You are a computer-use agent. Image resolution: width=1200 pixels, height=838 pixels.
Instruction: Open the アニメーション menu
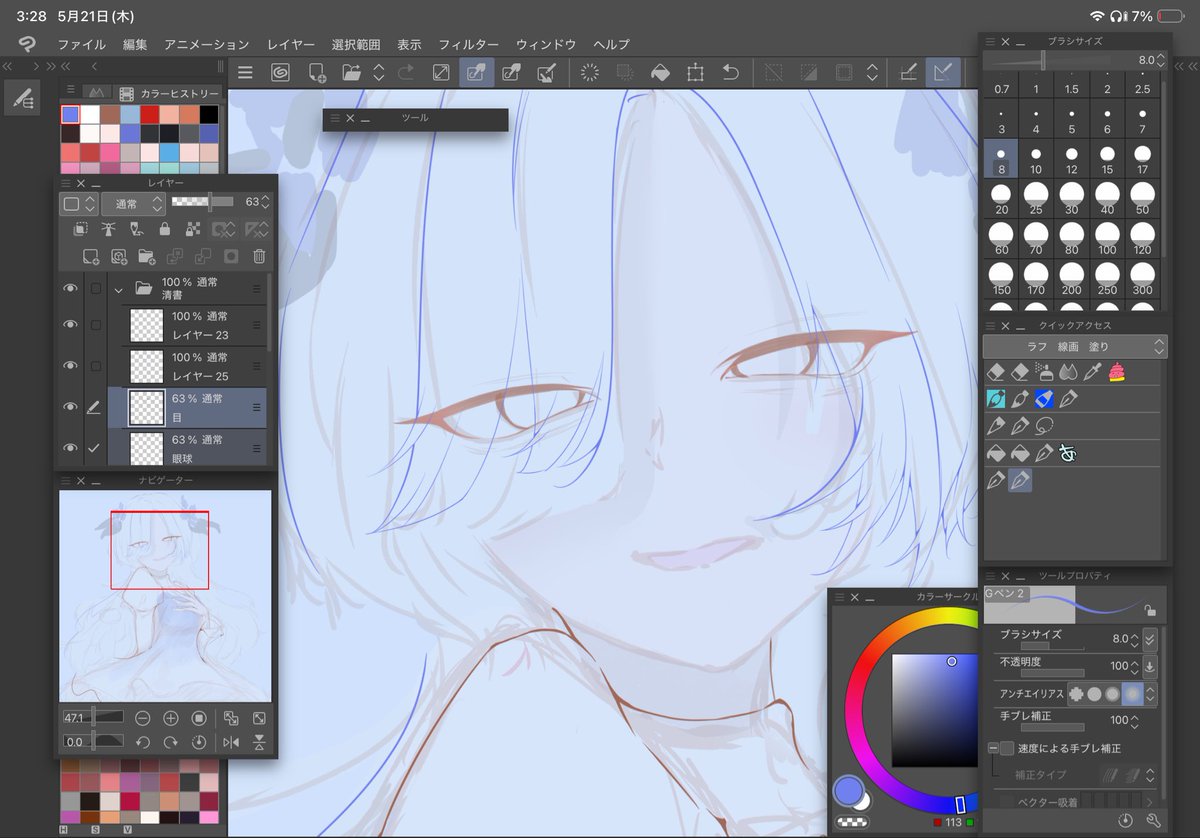tap(207, 45)
